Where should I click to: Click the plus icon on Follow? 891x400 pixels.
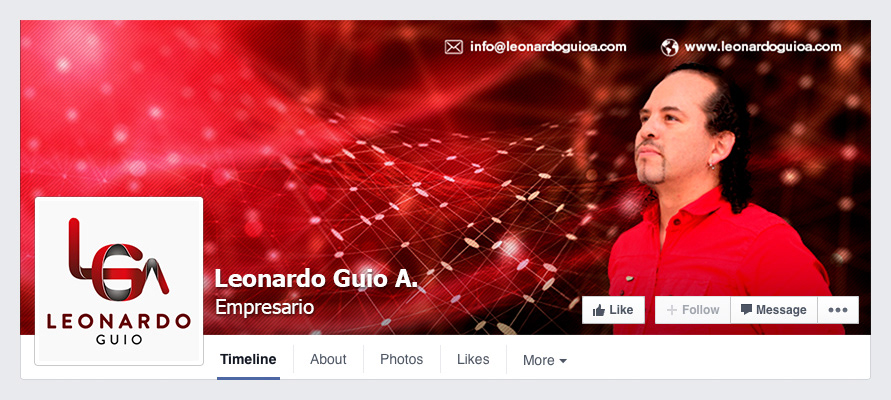(x=672, y=310)
